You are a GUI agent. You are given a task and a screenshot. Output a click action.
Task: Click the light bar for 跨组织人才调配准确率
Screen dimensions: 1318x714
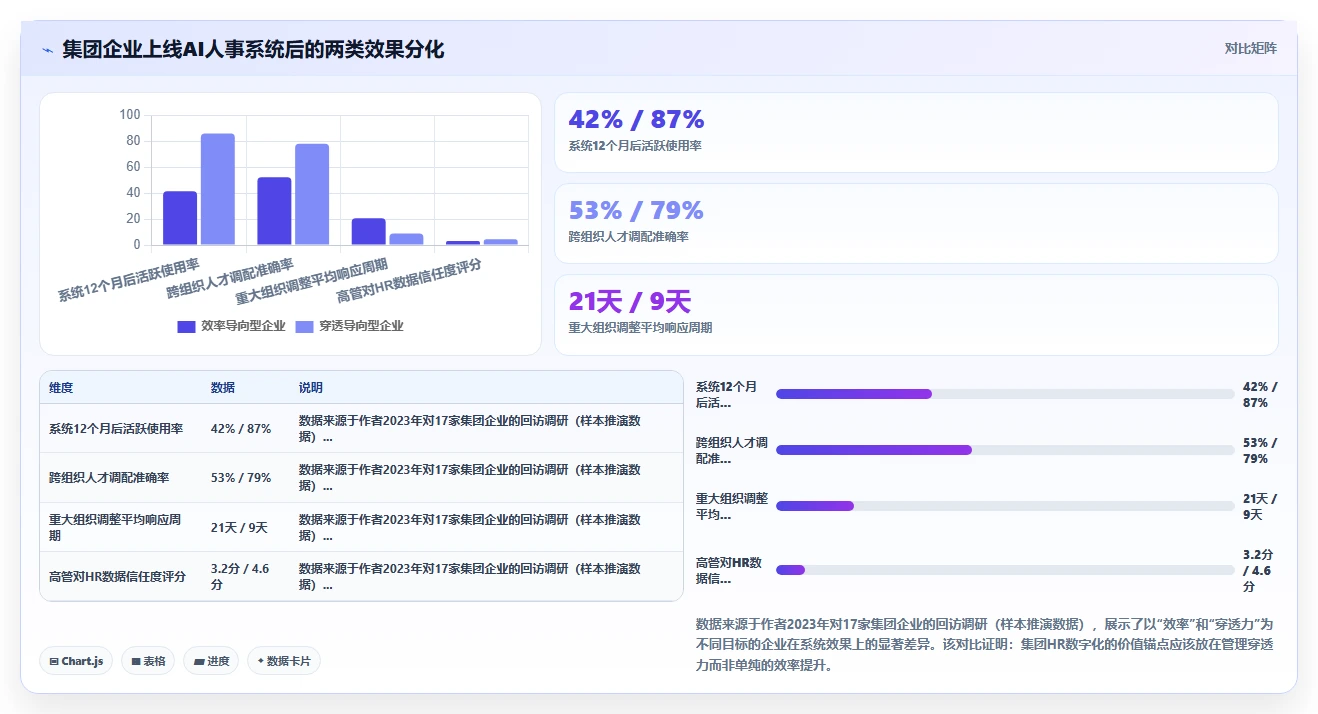coord(312,194)
